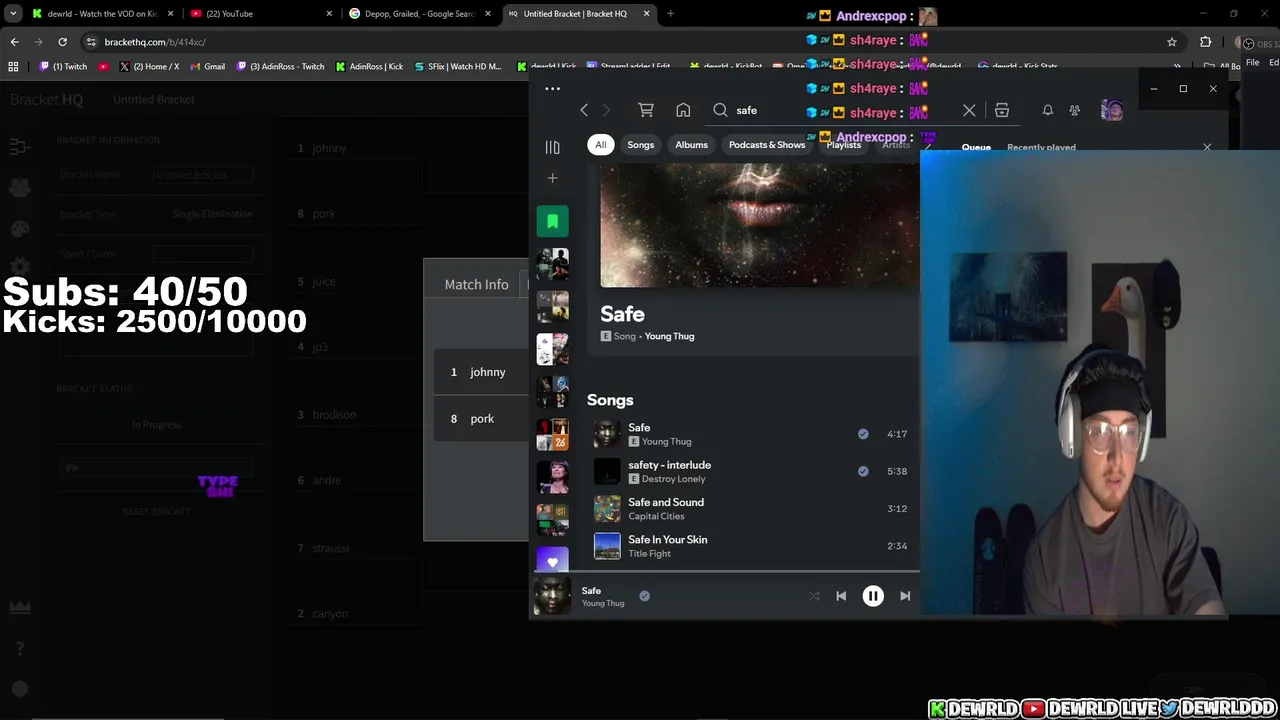Open the sidebar playlist cover showing number 26
This screenshot has width=1280, height=720.
[x=552, y=435]
